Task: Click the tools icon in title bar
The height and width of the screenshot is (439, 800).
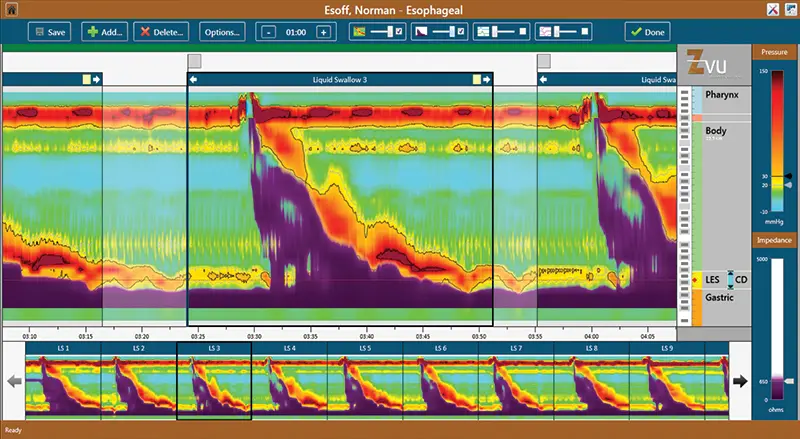Action: pyautogui.click(x=771, y=9)
